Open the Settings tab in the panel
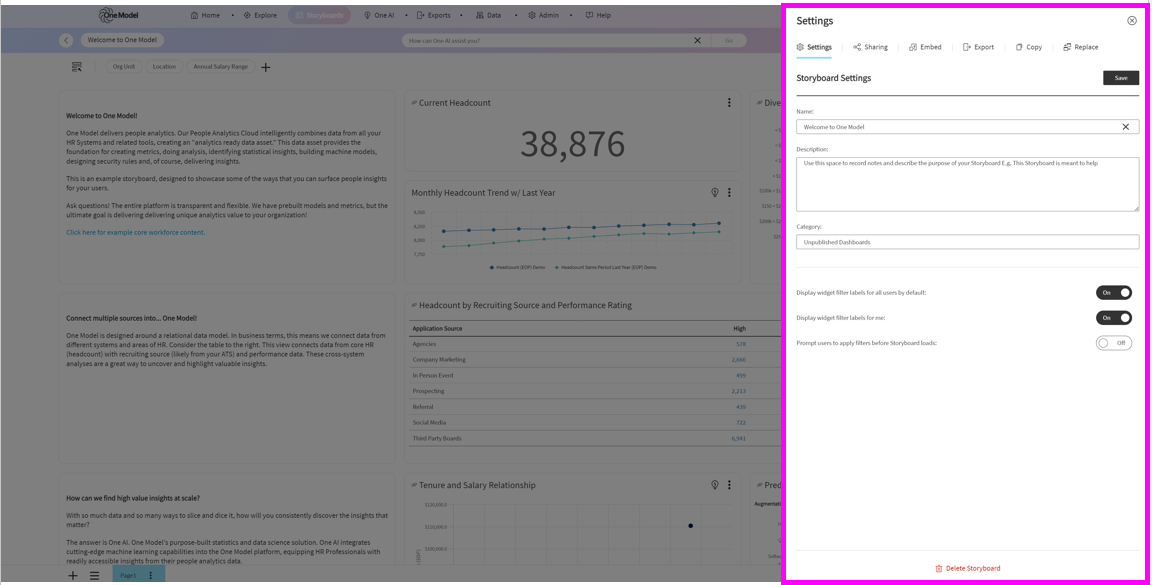 pos(814,47)
